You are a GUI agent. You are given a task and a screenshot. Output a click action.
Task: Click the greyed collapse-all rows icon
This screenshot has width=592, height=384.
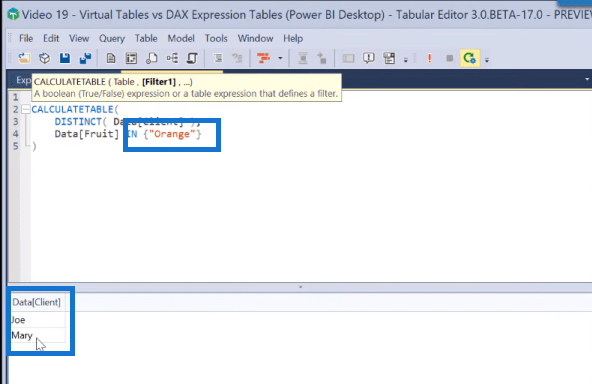(303, 58)
